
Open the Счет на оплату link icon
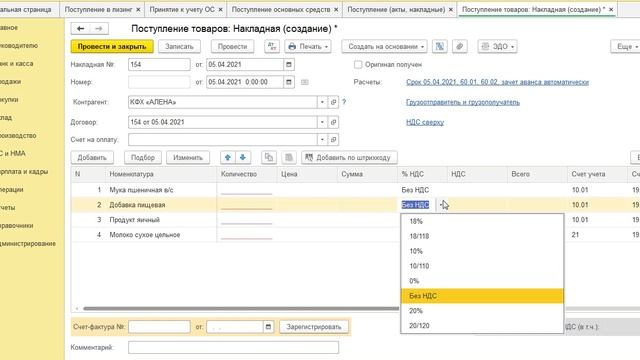[333, 140]
